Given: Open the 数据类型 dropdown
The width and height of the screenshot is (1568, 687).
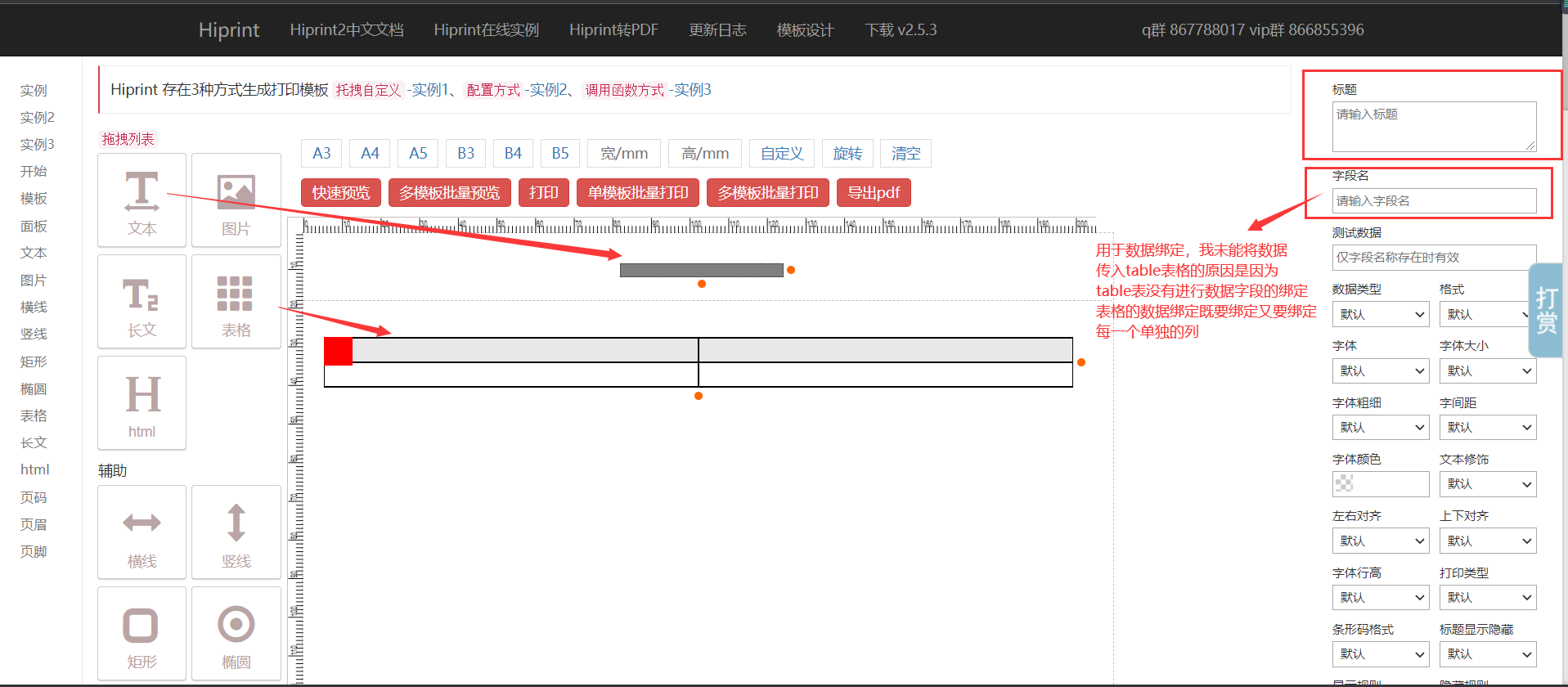Looking at the screenshot, I should point(1381,314).
